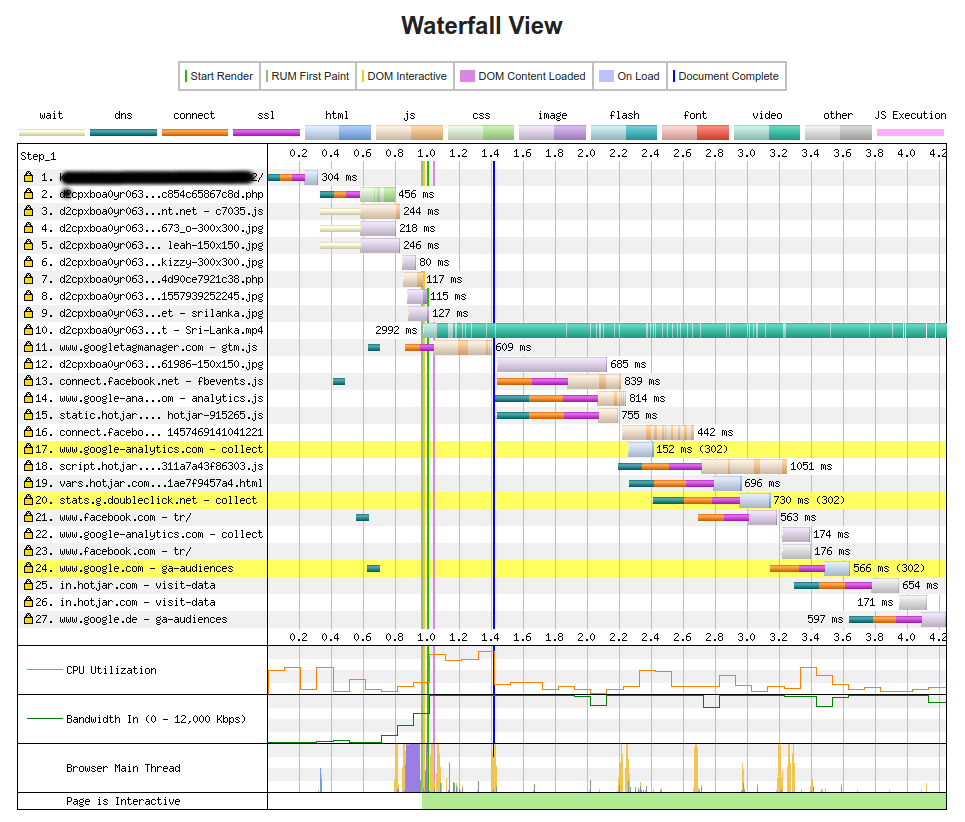This screenshot has width=965, height=822.
Task: Click the 'DOM Content Loaded' legend entry
Action: point(523,76)
